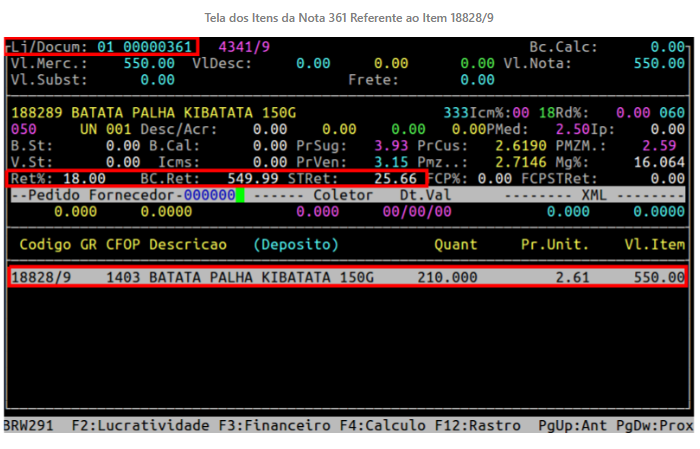Click the magenta code 4341/9
700x449 pixels.
point(243,47)
